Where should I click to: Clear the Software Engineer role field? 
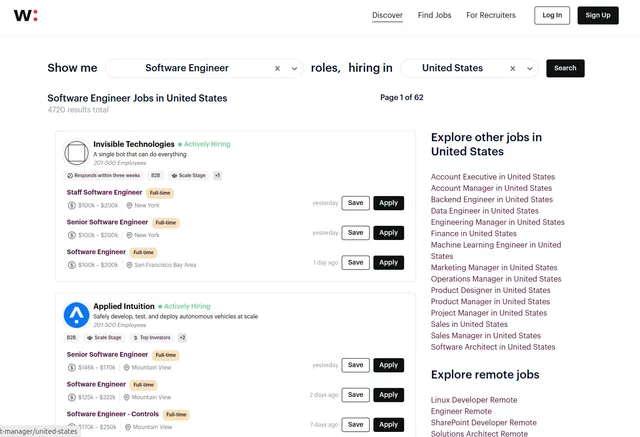[277, 69]
